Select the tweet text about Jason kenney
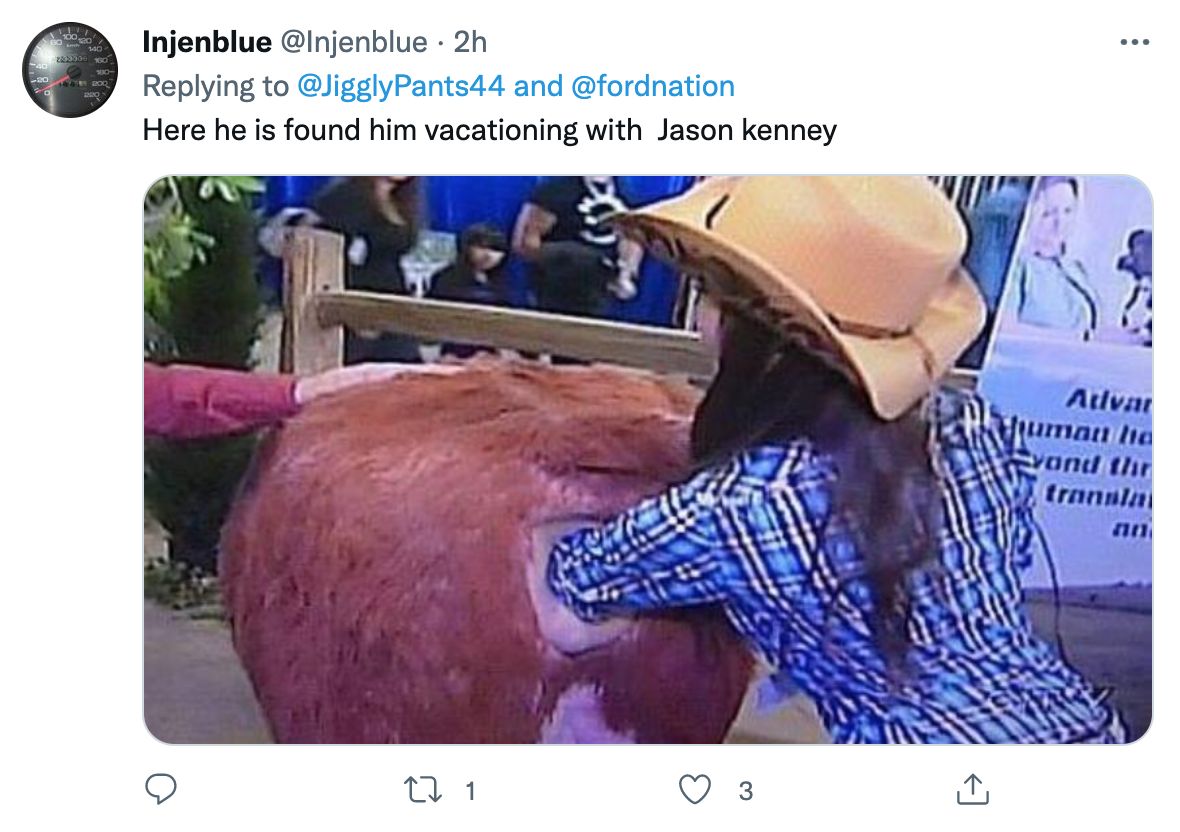 click(489, 130)
